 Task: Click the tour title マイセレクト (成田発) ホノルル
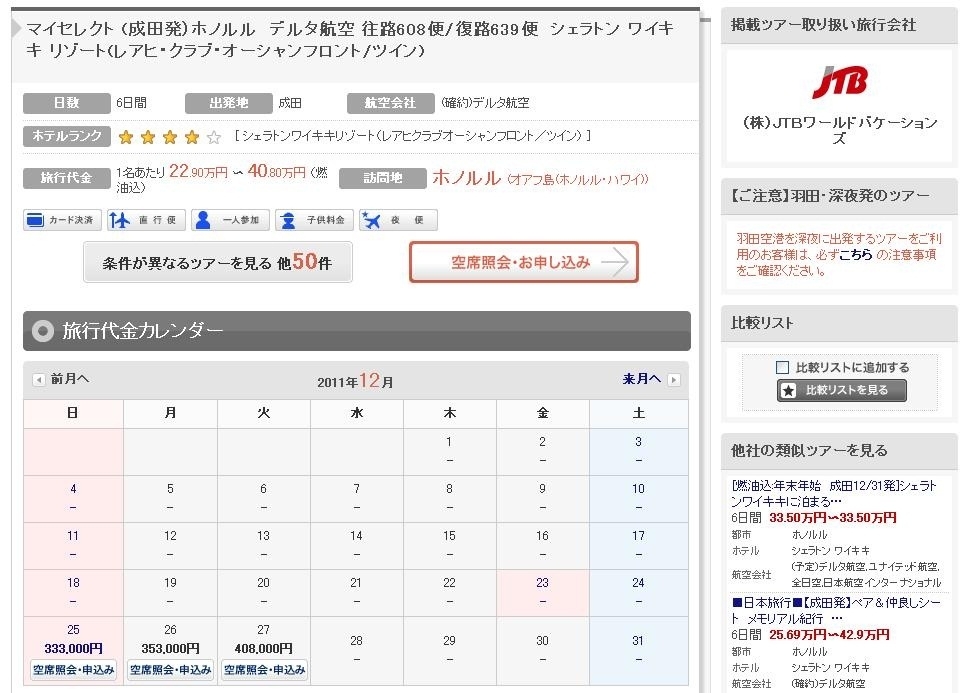click(x=350, y=39)
